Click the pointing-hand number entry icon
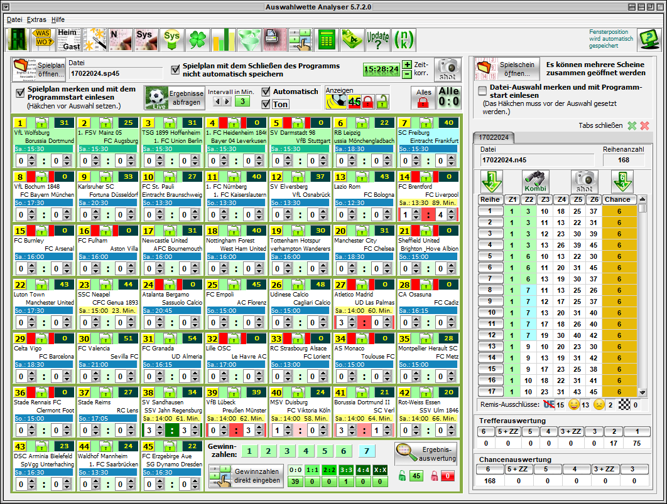667x504 pixels. coord(300,40)
